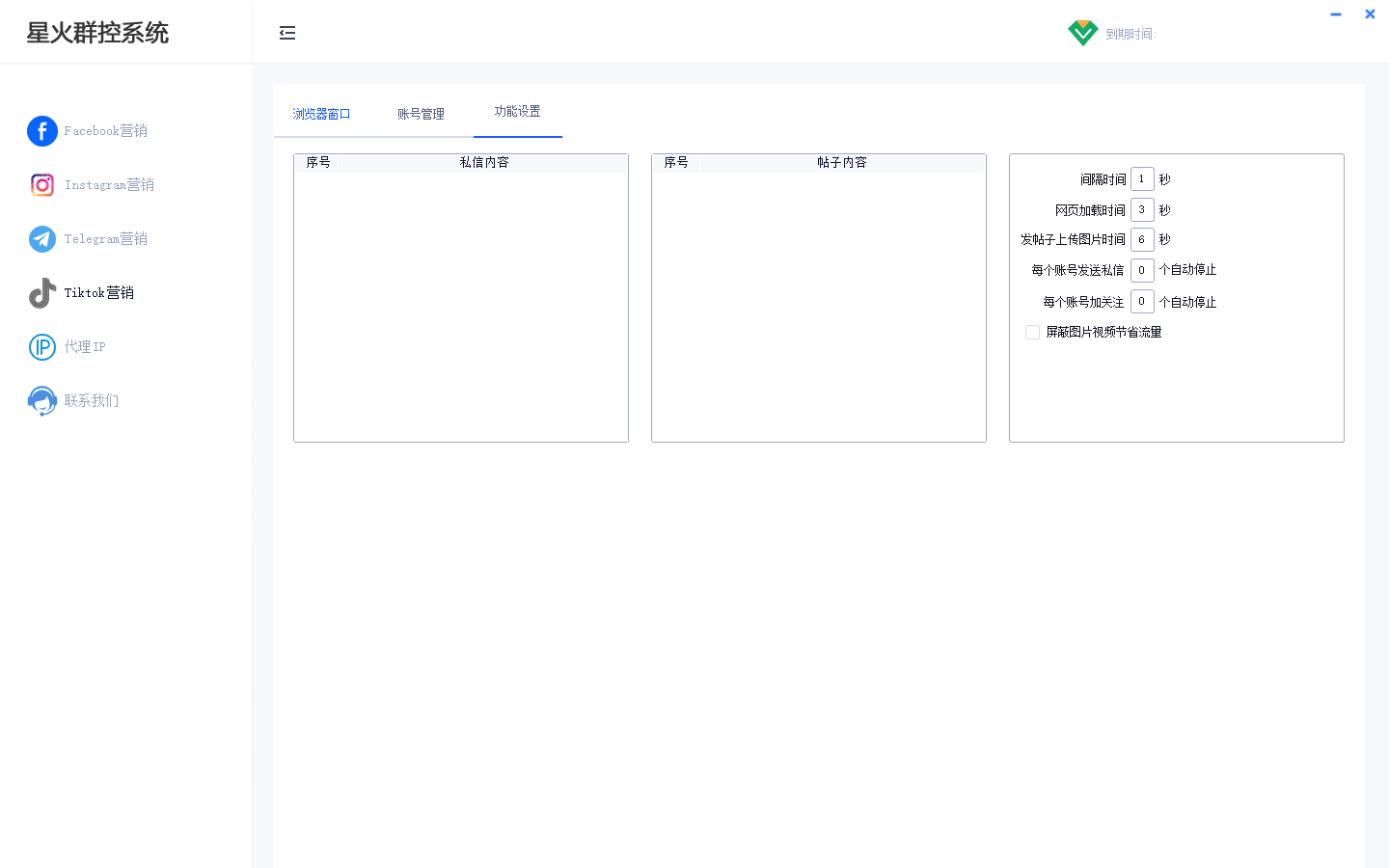The height and width of the screenshot is (868, 1389).
Task: Click the 帖子内容 column header
Action: click(x=842, y=163)
